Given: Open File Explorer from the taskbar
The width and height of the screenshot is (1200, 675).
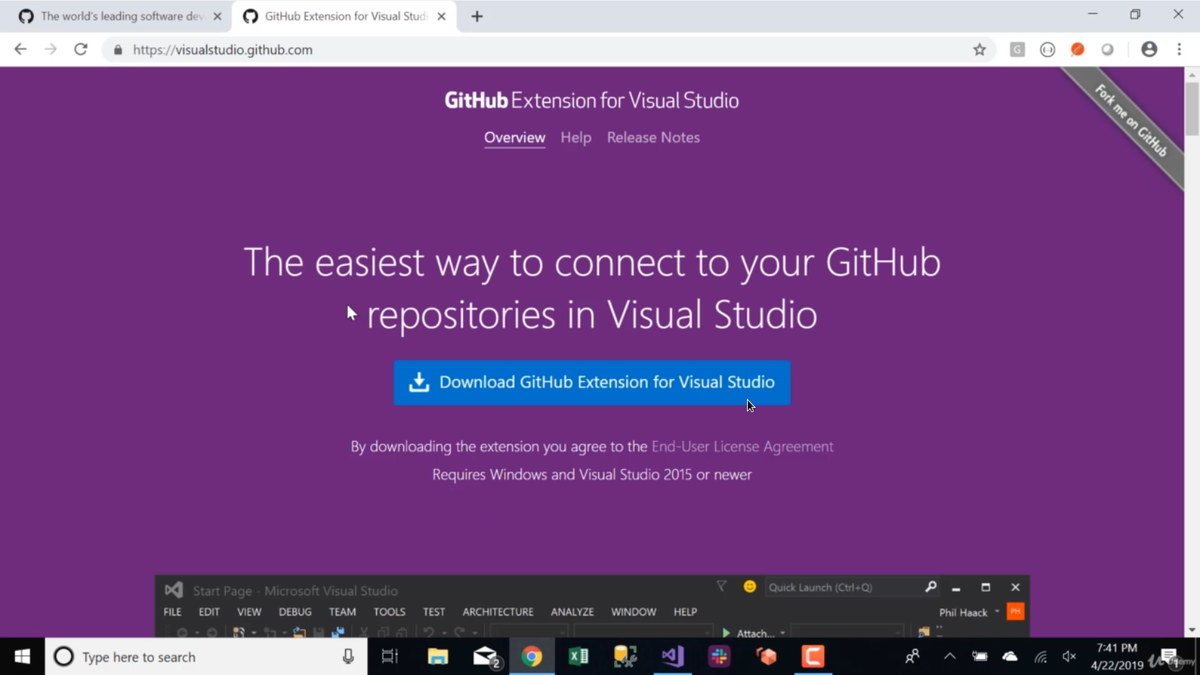Looking at the screenshot, I should coord(438,657).
